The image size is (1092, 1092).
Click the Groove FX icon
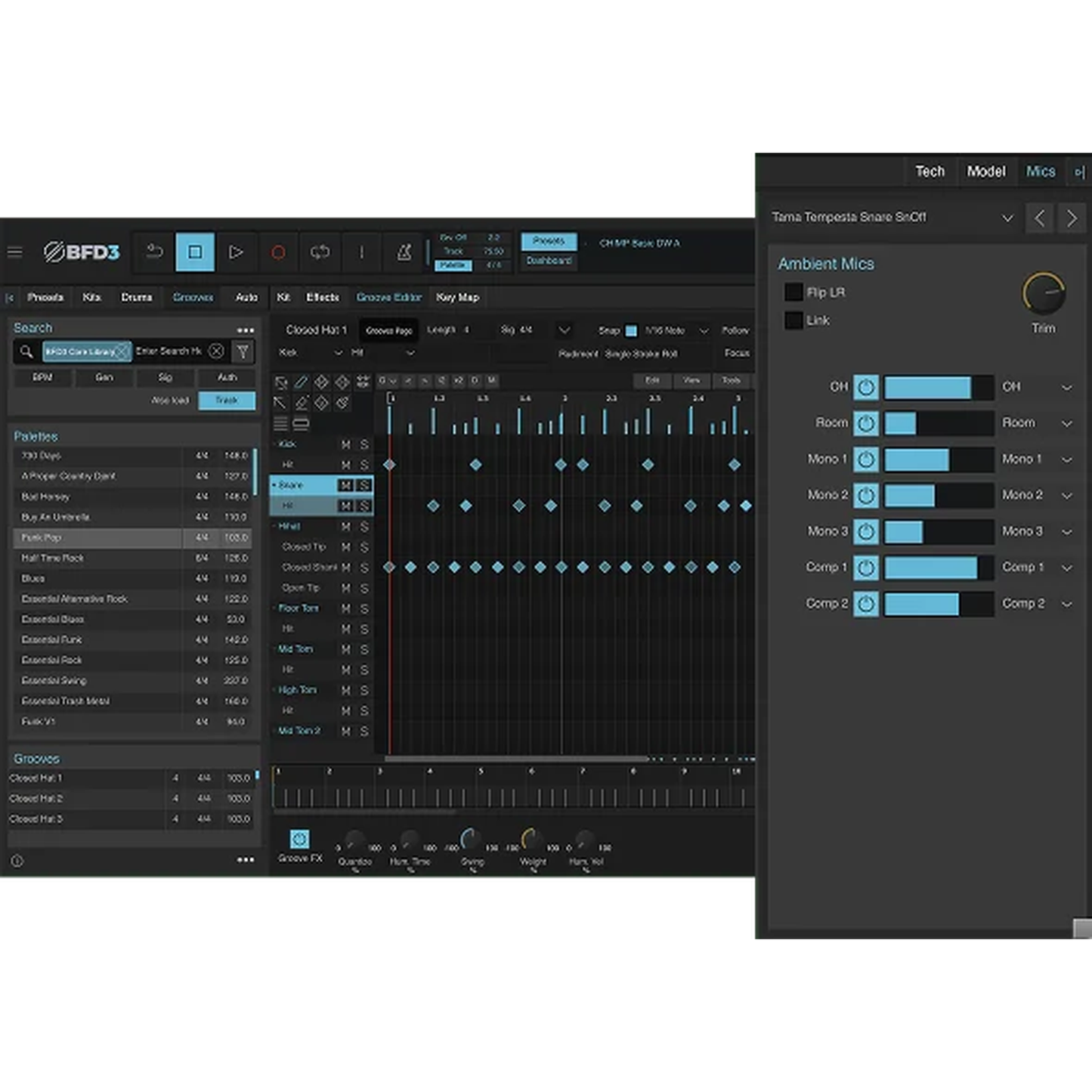(x=300, y=839)
